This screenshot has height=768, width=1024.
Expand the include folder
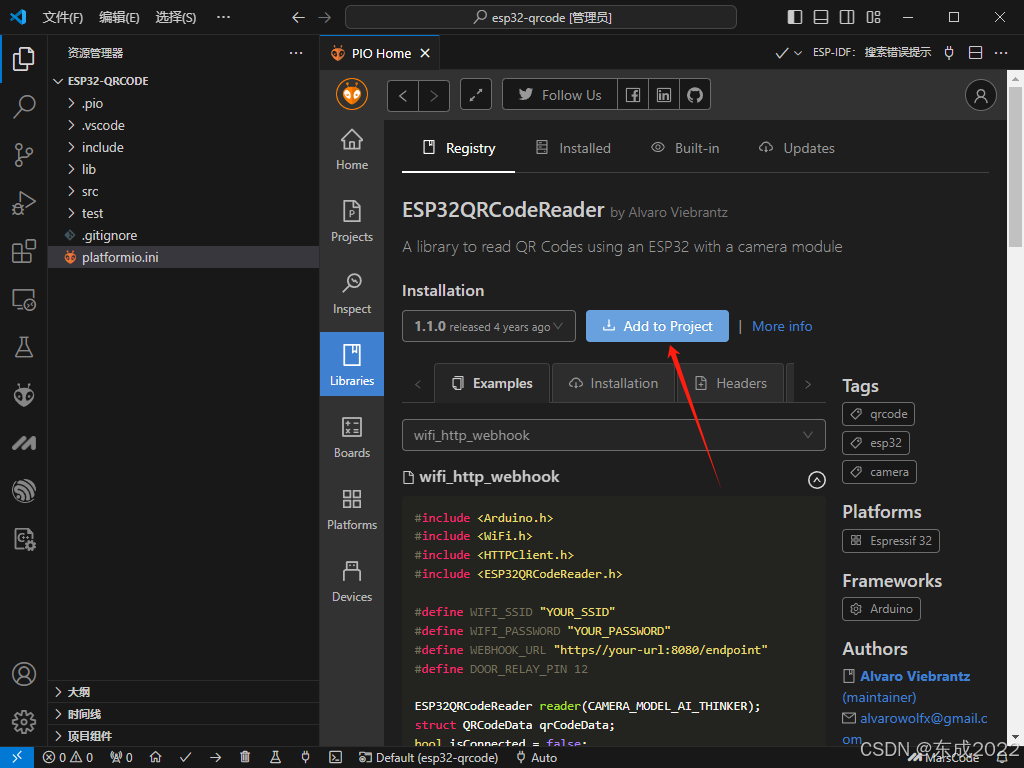[x=184, y=148]
